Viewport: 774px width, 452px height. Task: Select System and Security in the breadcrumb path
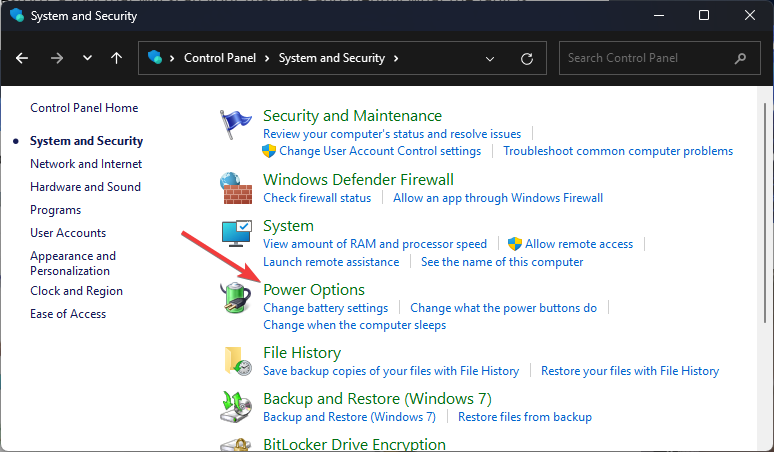click(332, 58)
